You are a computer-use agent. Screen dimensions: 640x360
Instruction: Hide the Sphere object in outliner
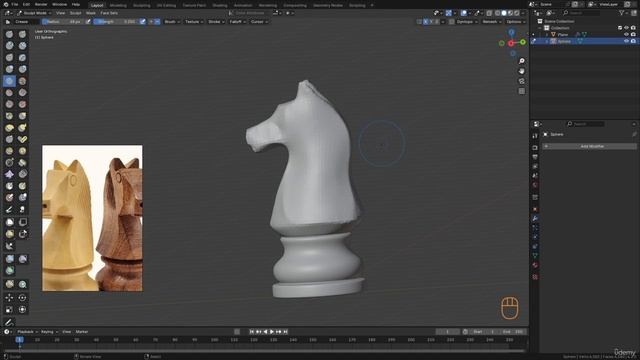[x=627, y=41]
